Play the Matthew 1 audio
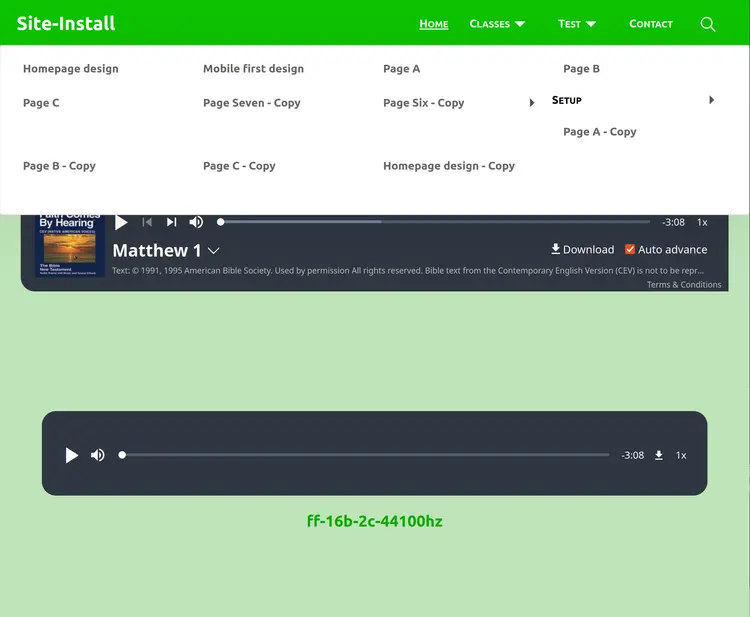The width and height of the screenshot is (750, 617). pos(121,222)
